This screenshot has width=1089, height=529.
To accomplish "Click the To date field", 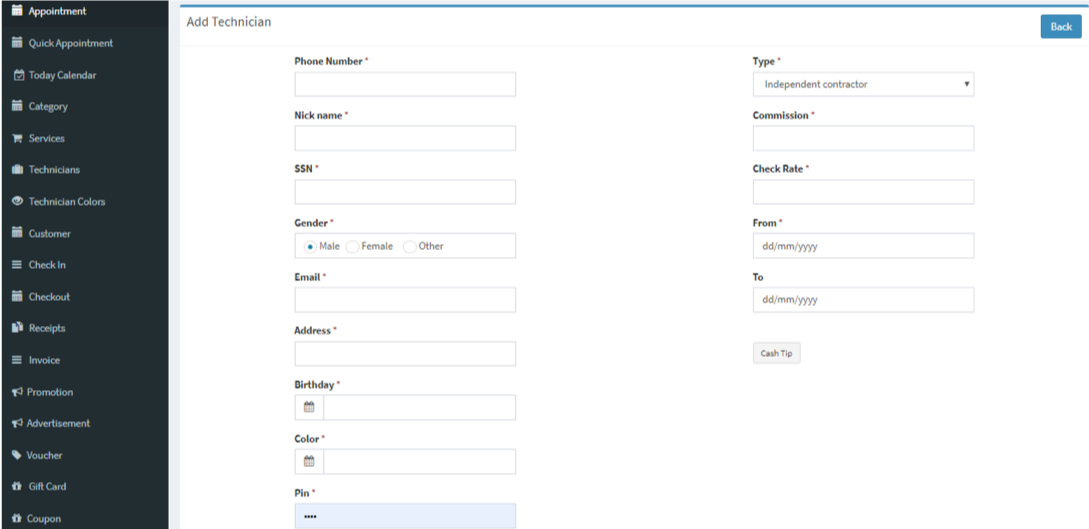I will (x=863, y=300).
